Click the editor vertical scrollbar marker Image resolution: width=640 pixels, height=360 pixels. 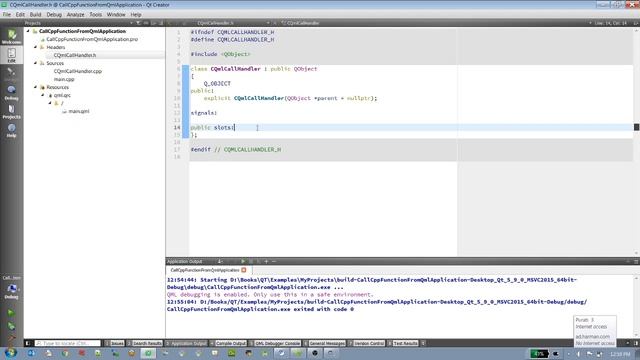[636, 127]
